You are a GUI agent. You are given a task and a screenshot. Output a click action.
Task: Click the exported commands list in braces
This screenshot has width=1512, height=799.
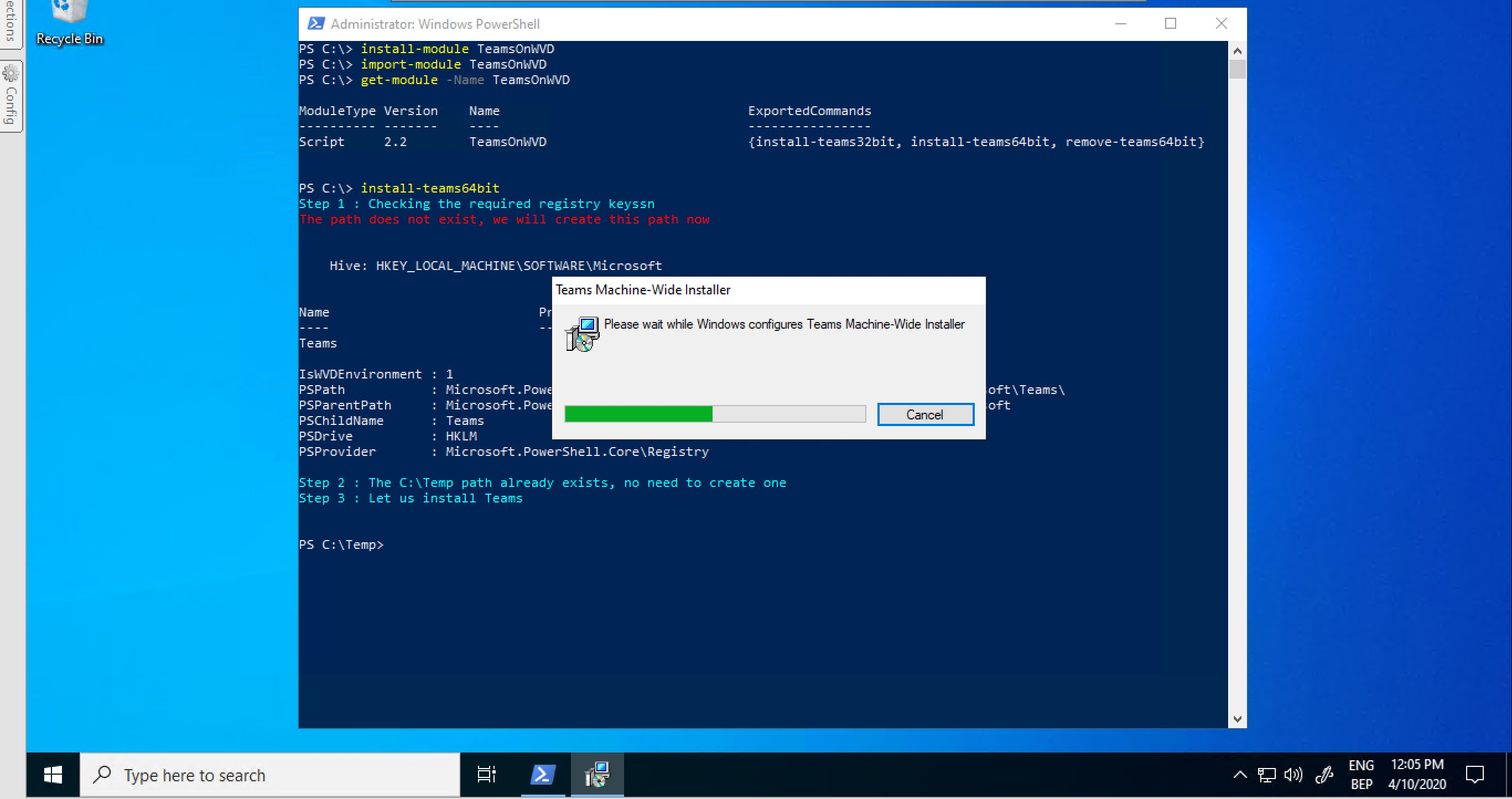click(x=976, y=142)
